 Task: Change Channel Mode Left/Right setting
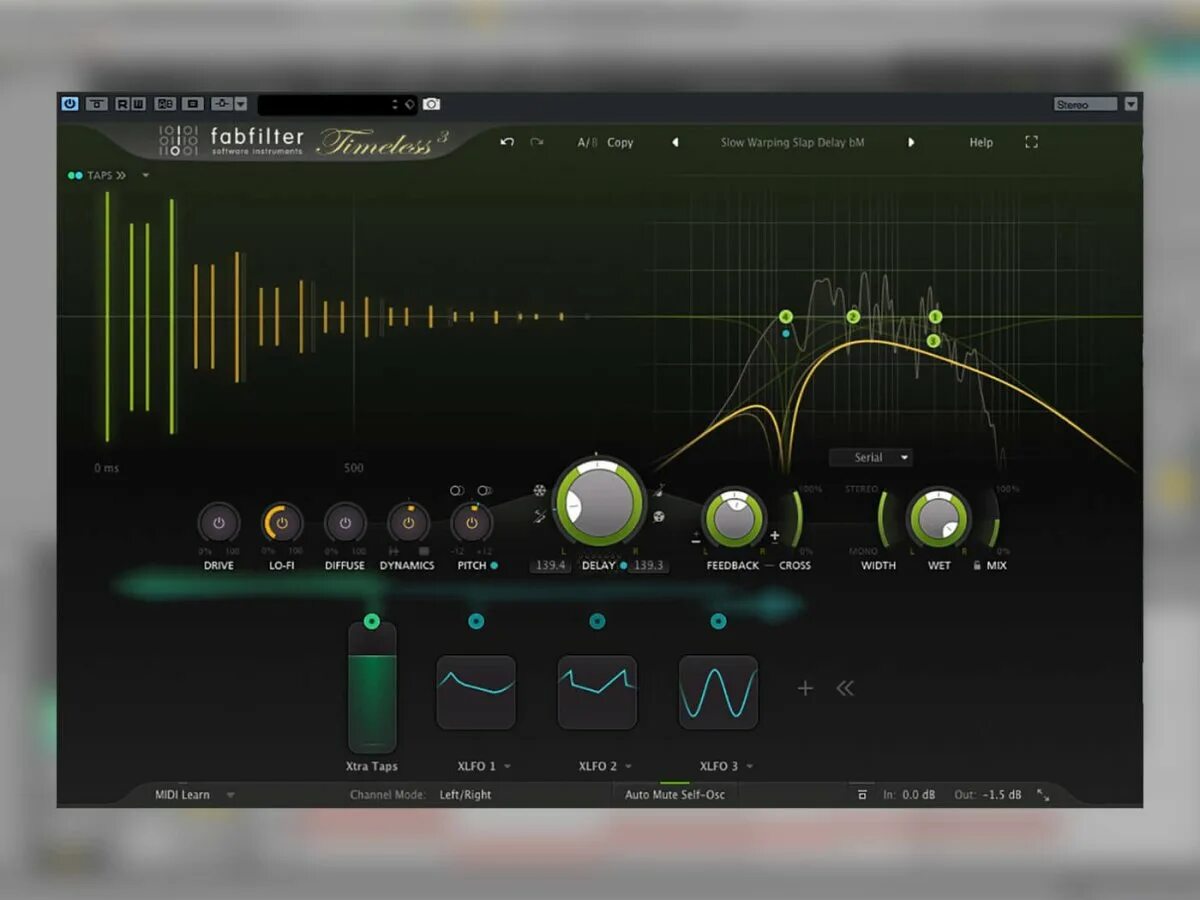click(466, 795)
